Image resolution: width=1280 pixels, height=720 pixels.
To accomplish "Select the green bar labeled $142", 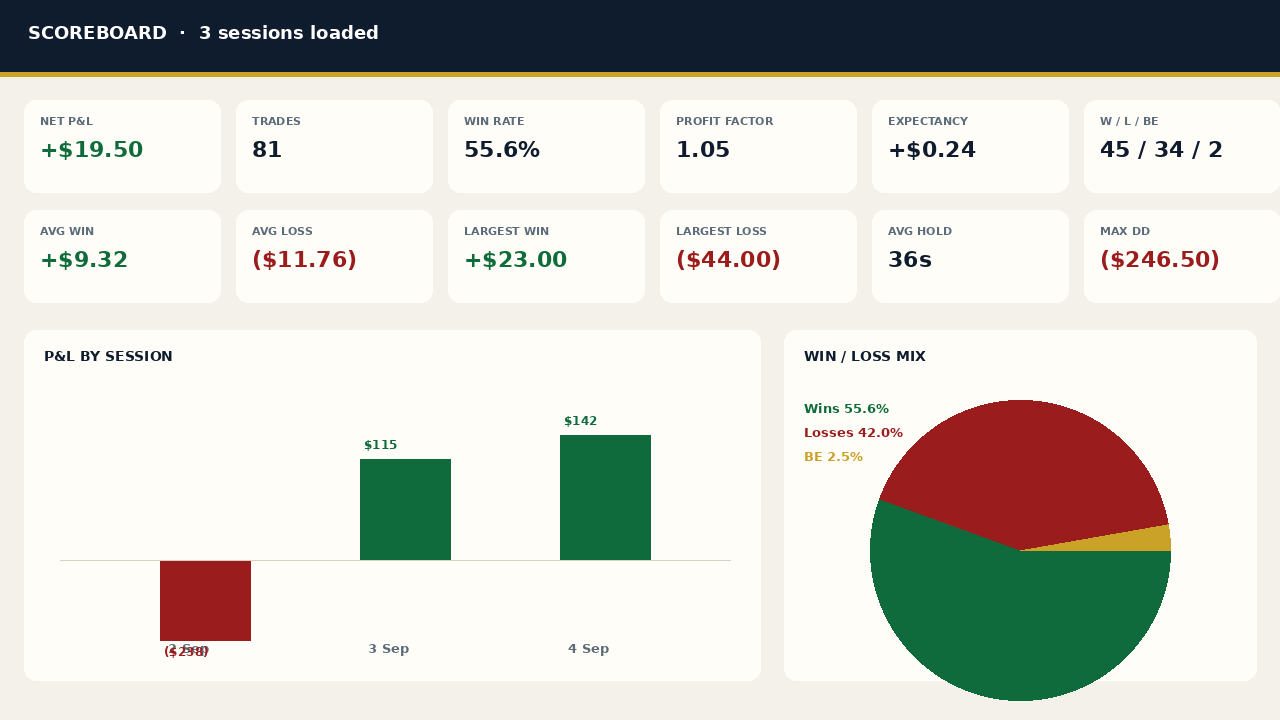I will coord(605,497).
